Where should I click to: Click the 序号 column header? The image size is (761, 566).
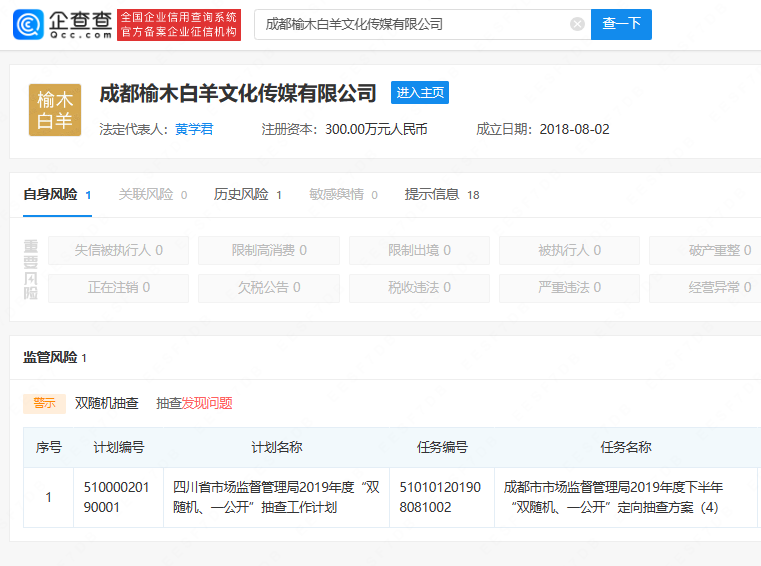click(x=49, y=447)
